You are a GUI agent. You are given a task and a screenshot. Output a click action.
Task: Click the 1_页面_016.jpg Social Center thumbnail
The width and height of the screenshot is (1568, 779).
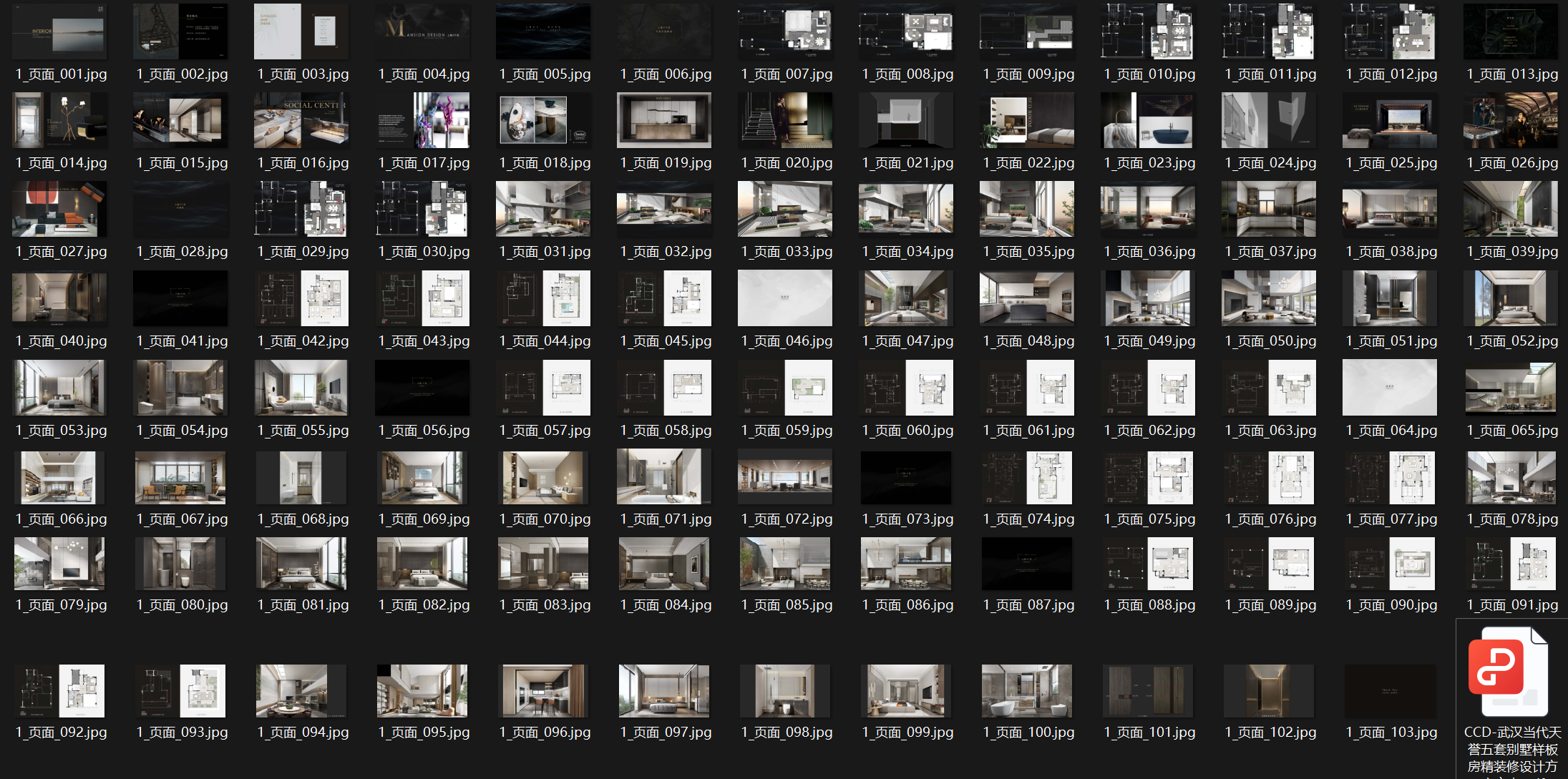click(x=302, y=120)
